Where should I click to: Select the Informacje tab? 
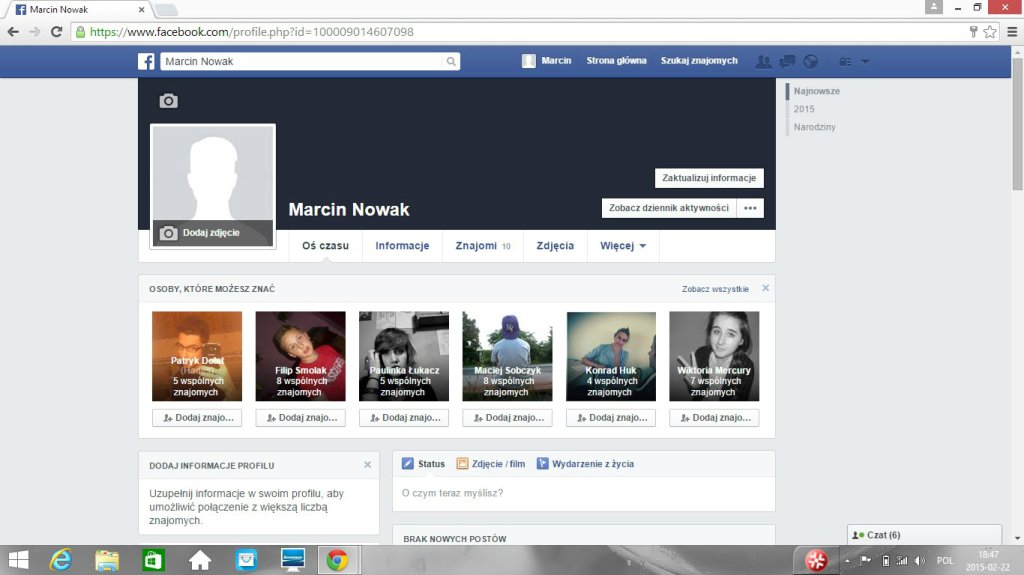(x=402, y=246)
